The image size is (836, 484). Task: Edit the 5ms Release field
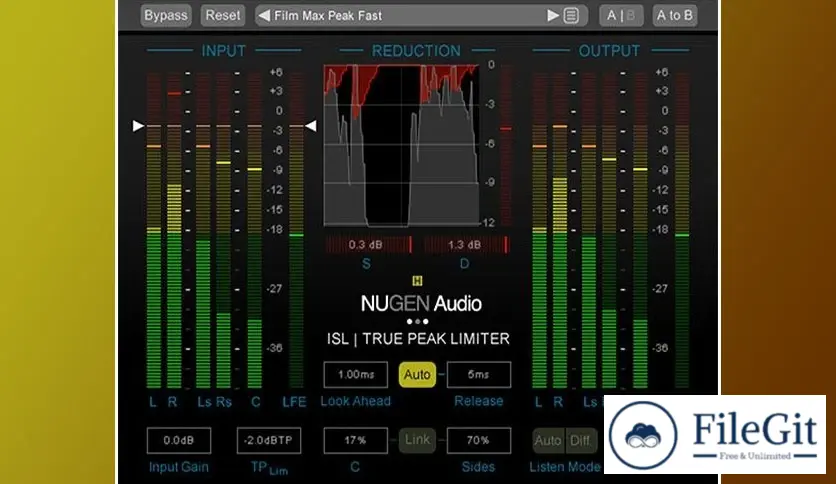pyautogui.click(x=478, y=375)
